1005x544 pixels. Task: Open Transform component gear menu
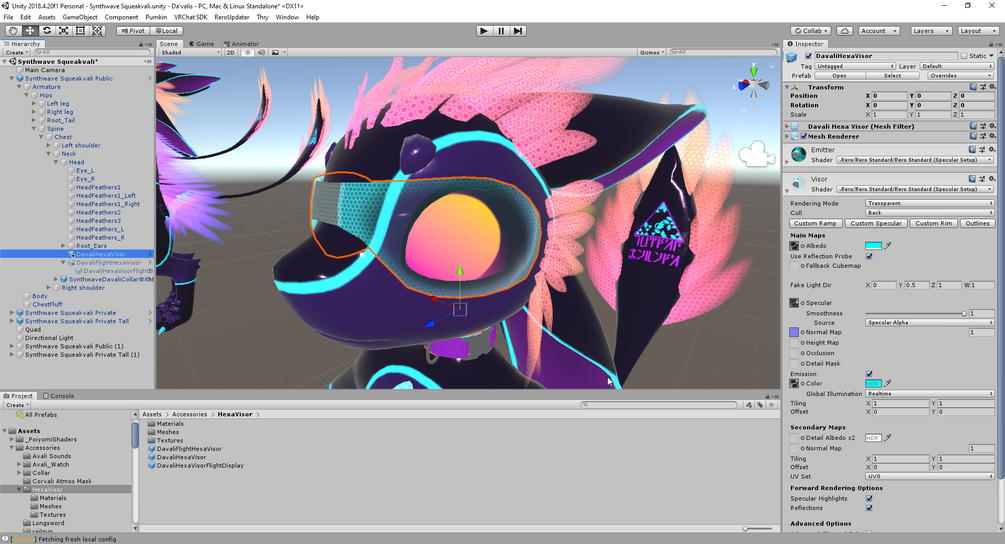[992, 87]
